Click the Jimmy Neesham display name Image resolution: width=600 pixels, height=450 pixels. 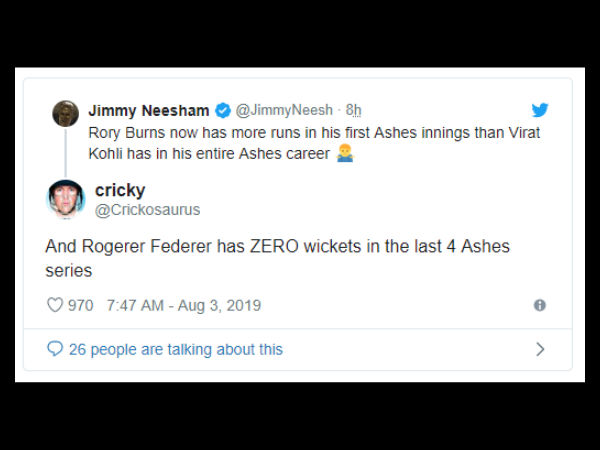[149, 111]
